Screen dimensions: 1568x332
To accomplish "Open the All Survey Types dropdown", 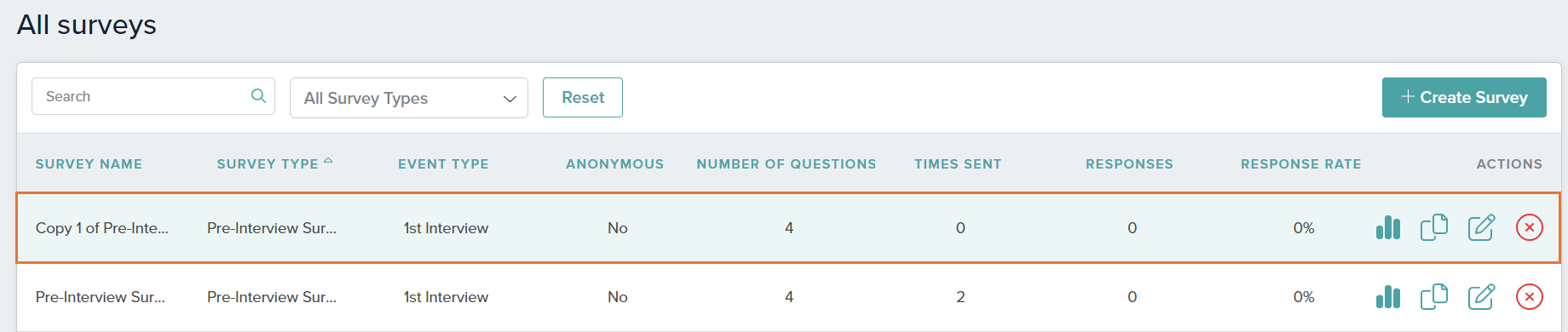I will [409, 98].
